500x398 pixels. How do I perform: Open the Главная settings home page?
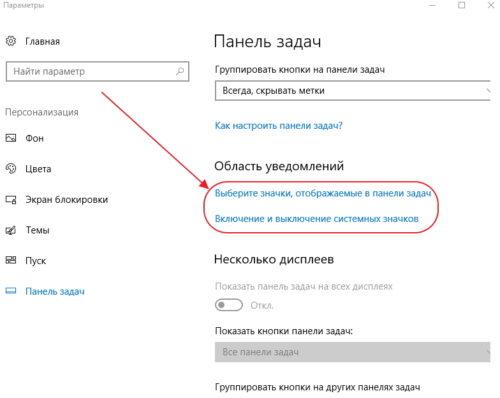42,41
